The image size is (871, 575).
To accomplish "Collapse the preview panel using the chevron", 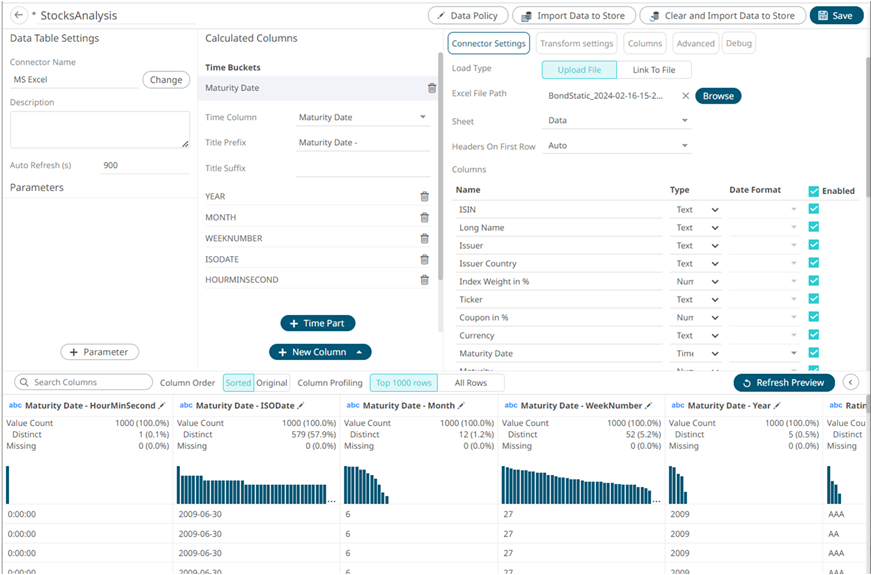I will point(851,382).
